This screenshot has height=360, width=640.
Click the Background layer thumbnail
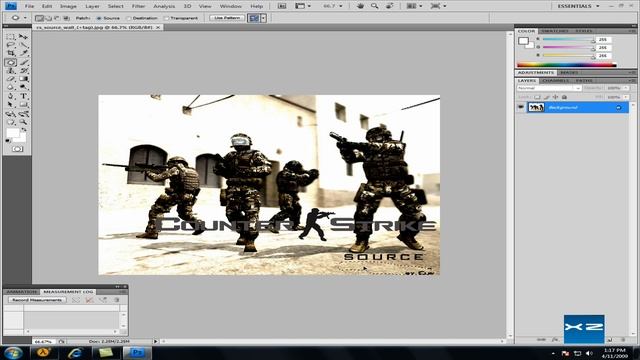point(536,107)
